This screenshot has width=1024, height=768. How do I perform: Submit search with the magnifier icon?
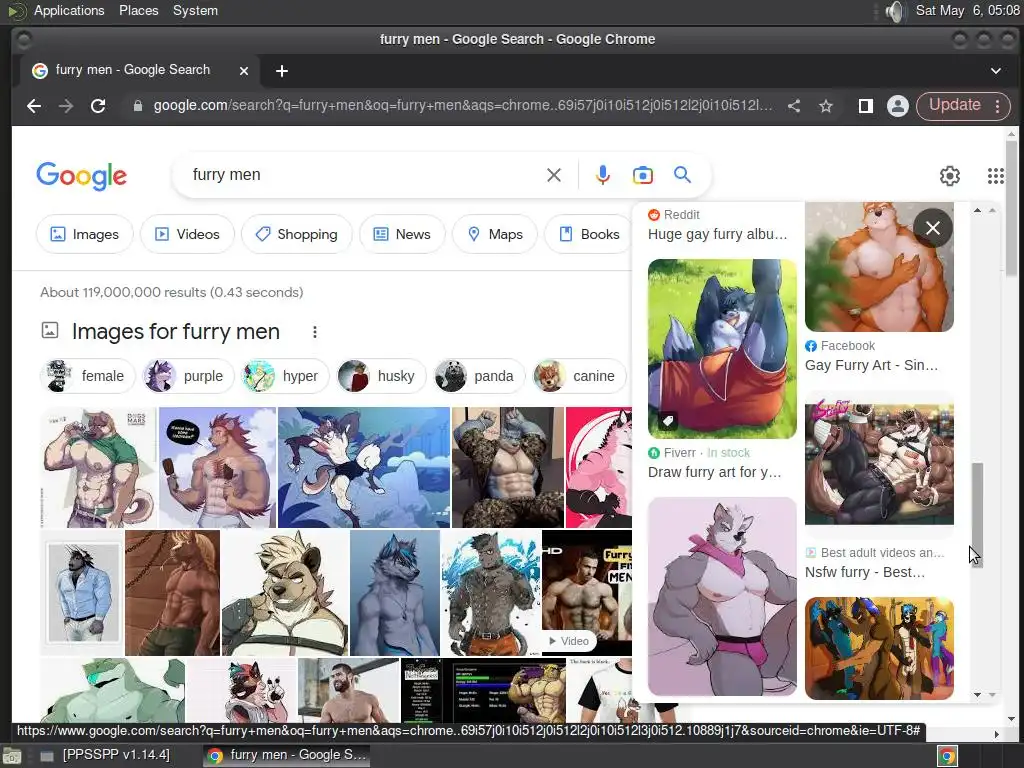[682, 175]
